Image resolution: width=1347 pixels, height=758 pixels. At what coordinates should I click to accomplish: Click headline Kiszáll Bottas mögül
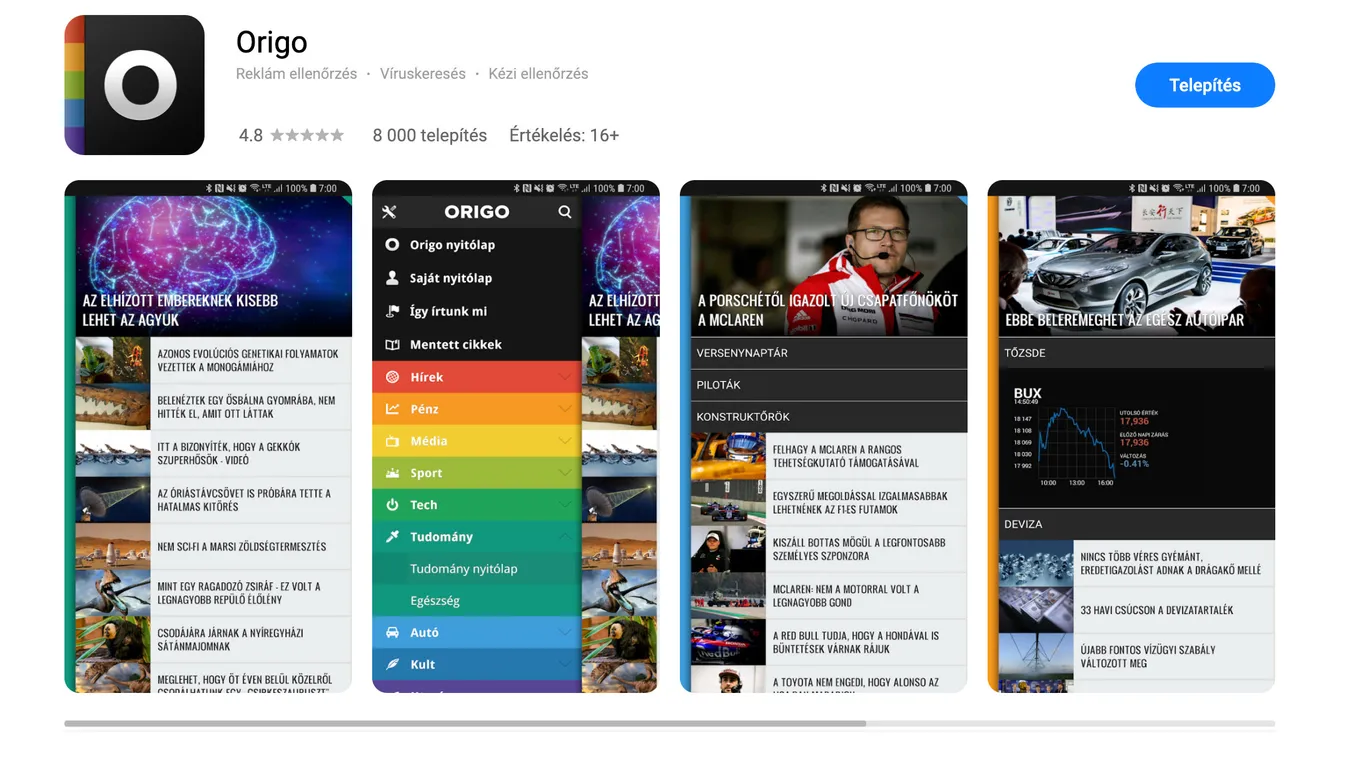859,549
